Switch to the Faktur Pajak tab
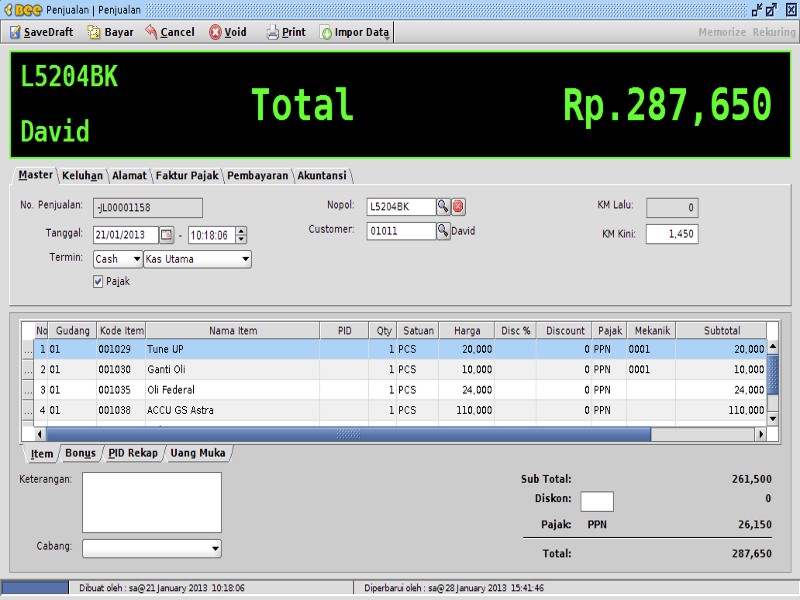 pos(186,175)
